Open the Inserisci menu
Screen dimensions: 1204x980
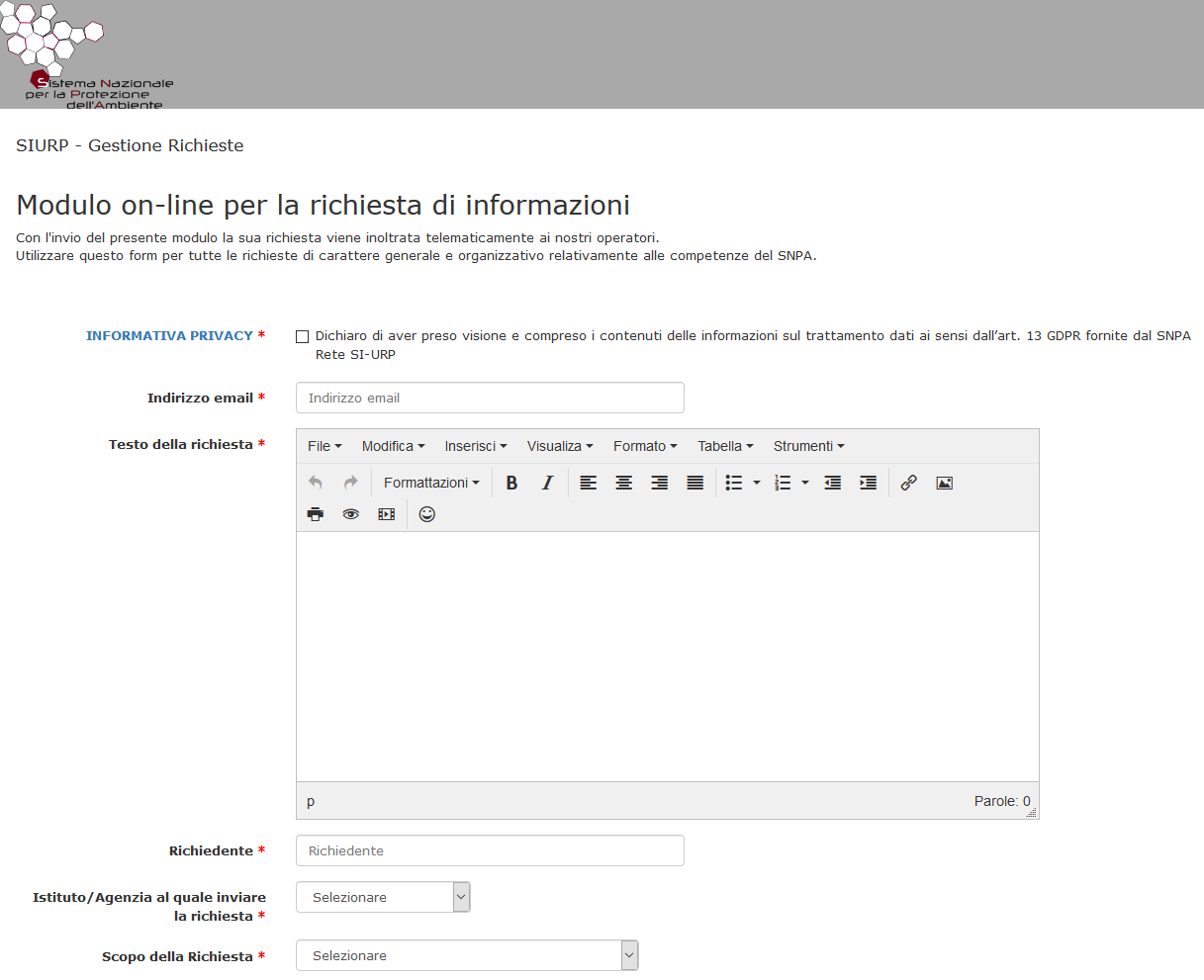click(x=475, y=446)
